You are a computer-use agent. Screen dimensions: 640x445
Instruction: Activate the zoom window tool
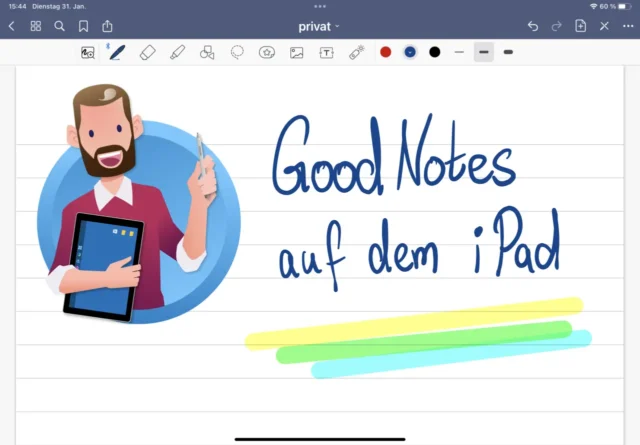tap(88, 52)
